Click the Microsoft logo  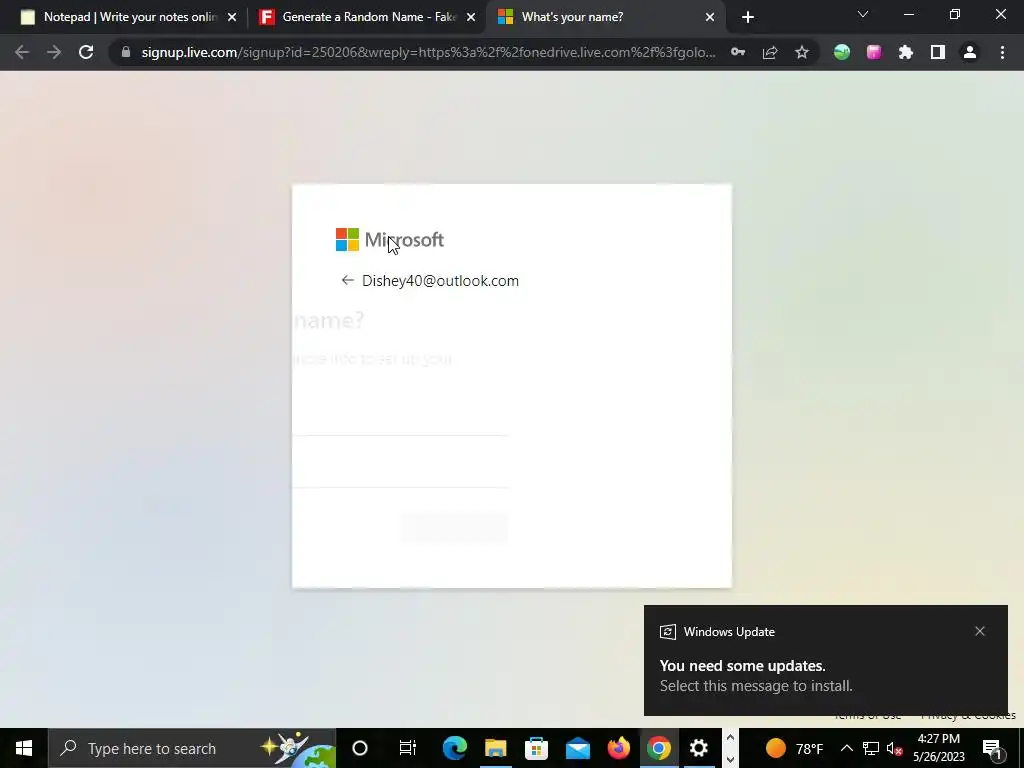tap(390, 240)
